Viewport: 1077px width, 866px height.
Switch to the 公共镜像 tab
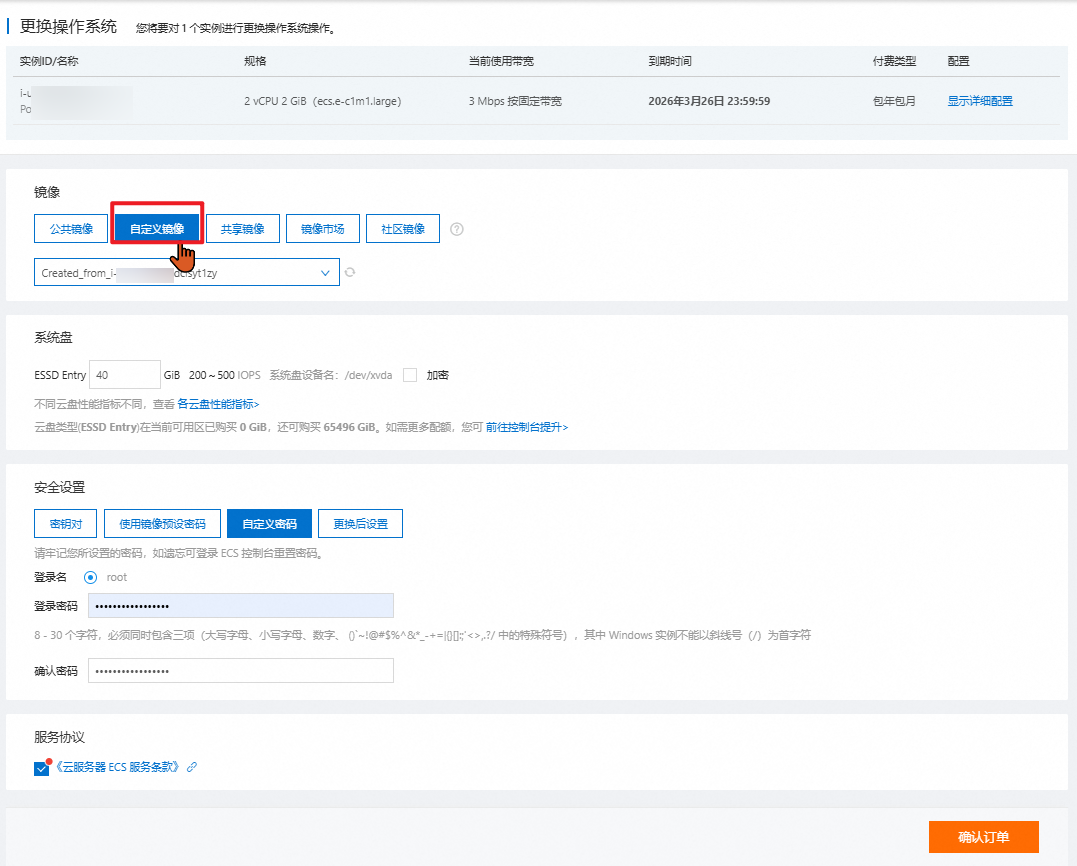coord(71,229)
